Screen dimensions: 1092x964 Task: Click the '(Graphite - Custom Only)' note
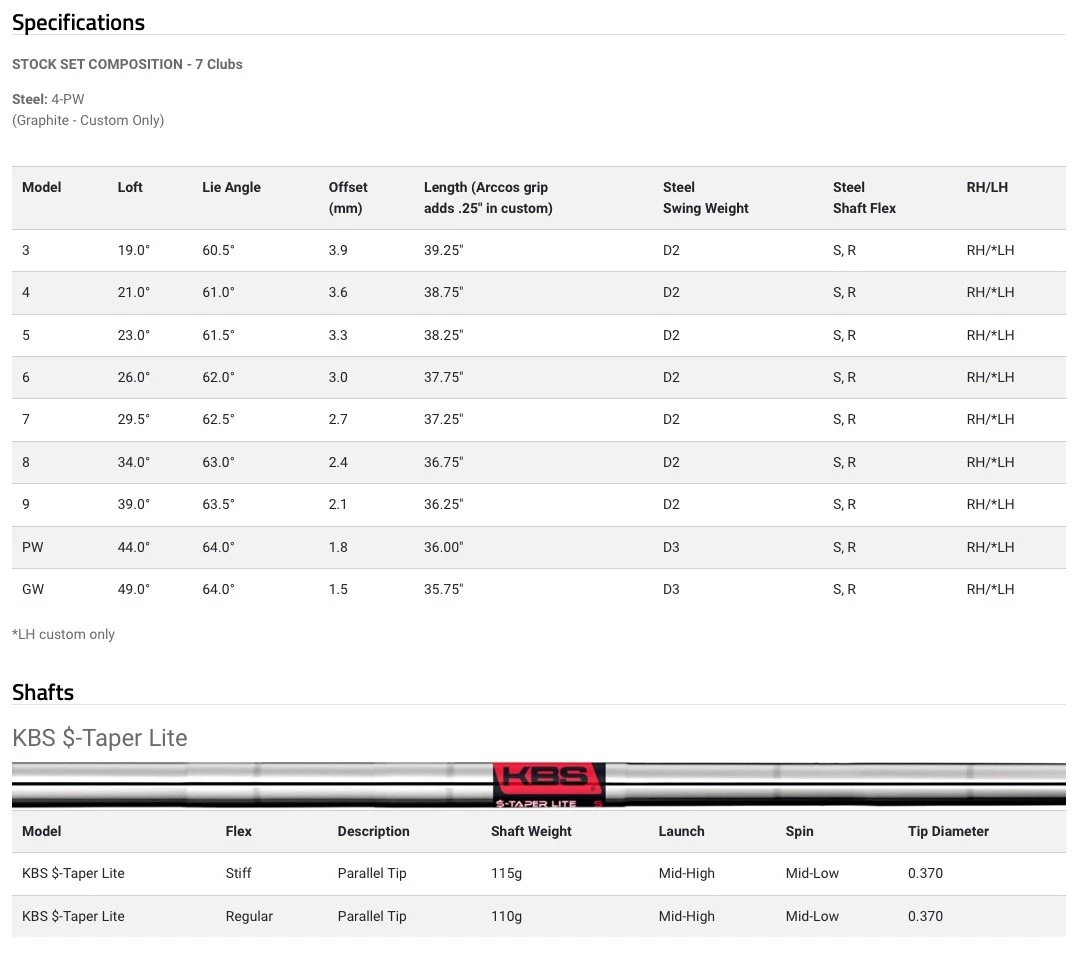(88, 120)
